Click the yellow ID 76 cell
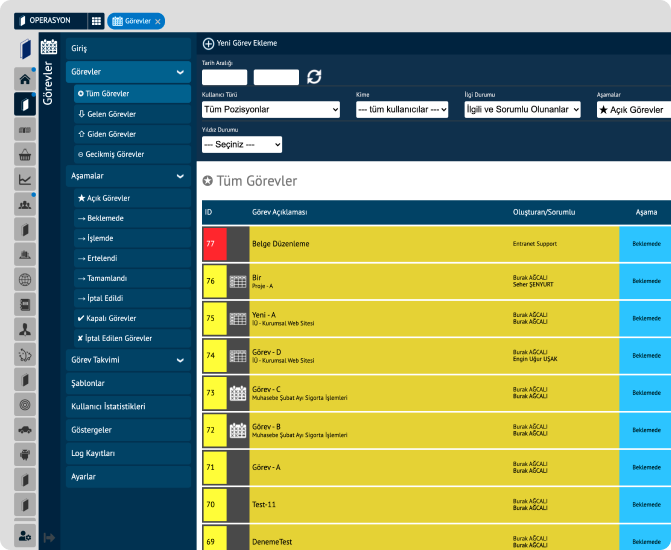 [215, 281]
